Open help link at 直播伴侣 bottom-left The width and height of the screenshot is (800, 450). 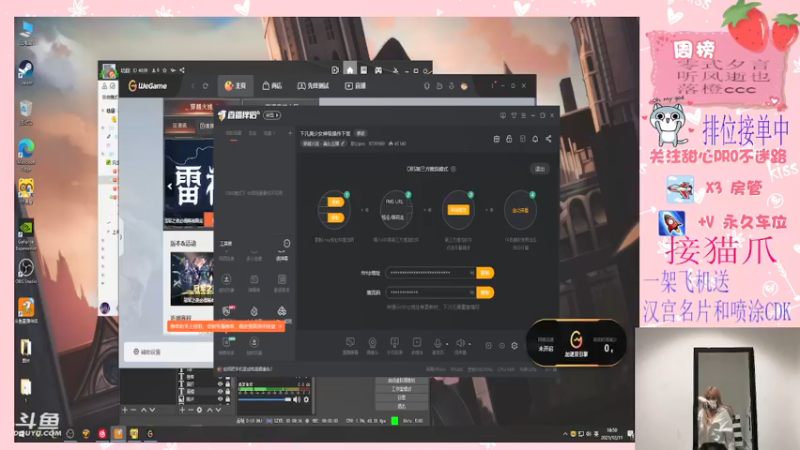[x=247, y=369]
